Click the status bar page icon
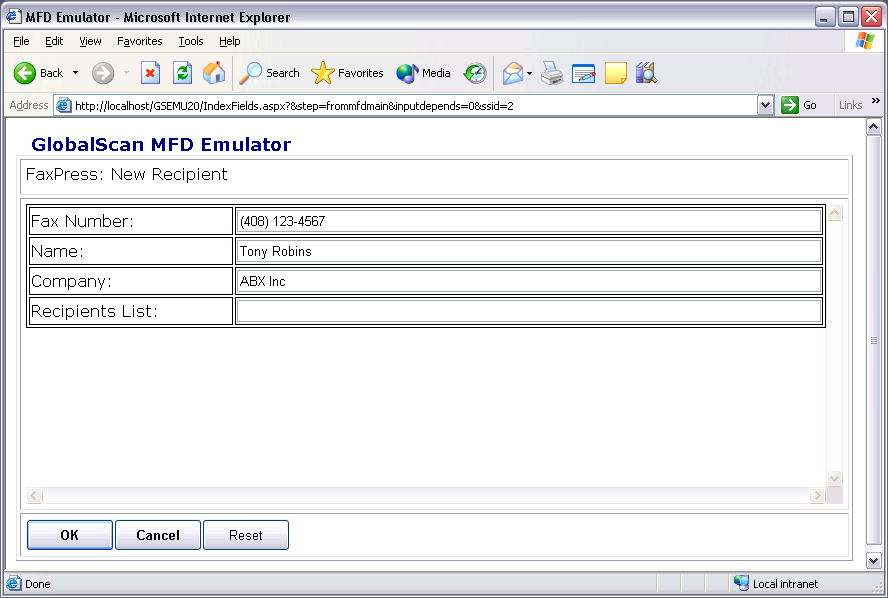The width and height of the screenshot is (888, 598). tap(14, 583)
